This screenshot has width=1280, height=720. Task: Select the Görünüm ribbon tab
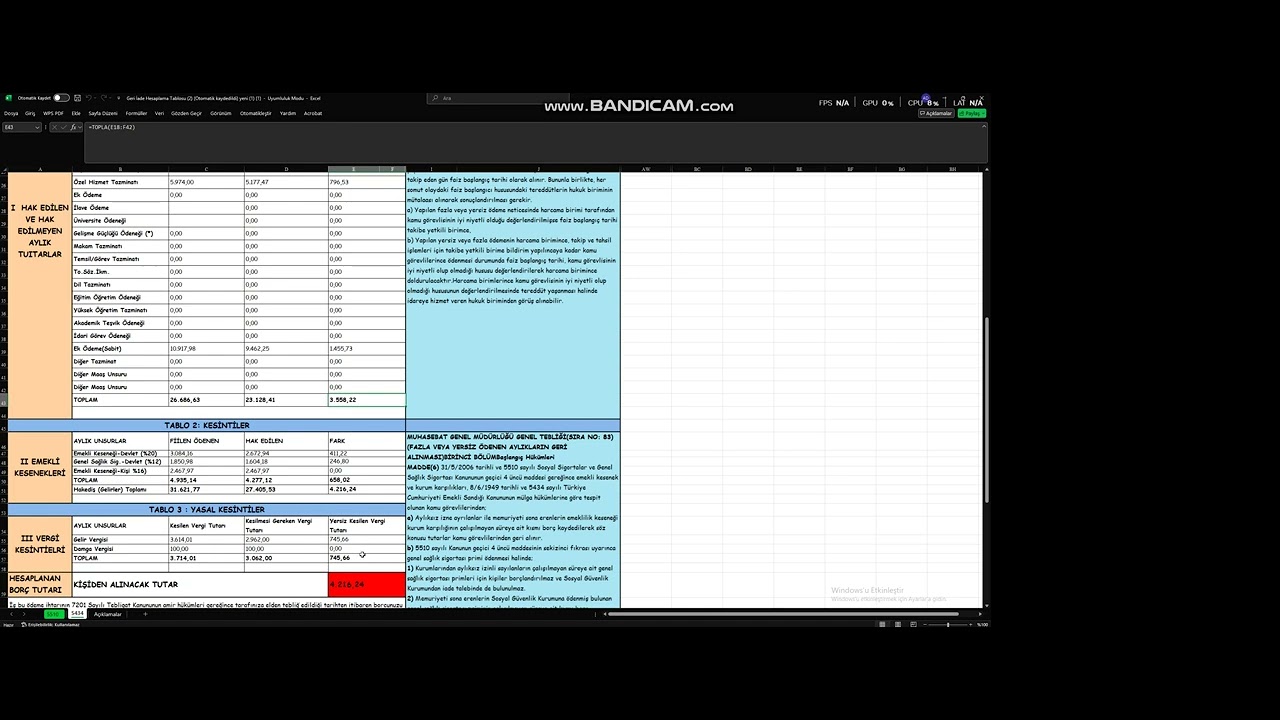click(x=220, y=113)
